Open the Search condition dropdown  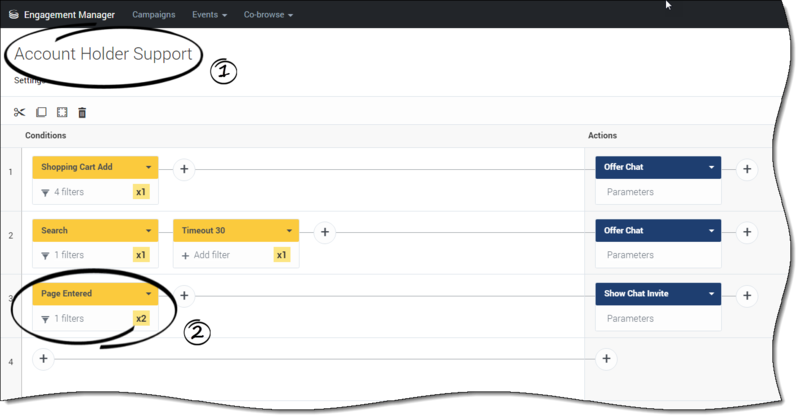[148, 231]
